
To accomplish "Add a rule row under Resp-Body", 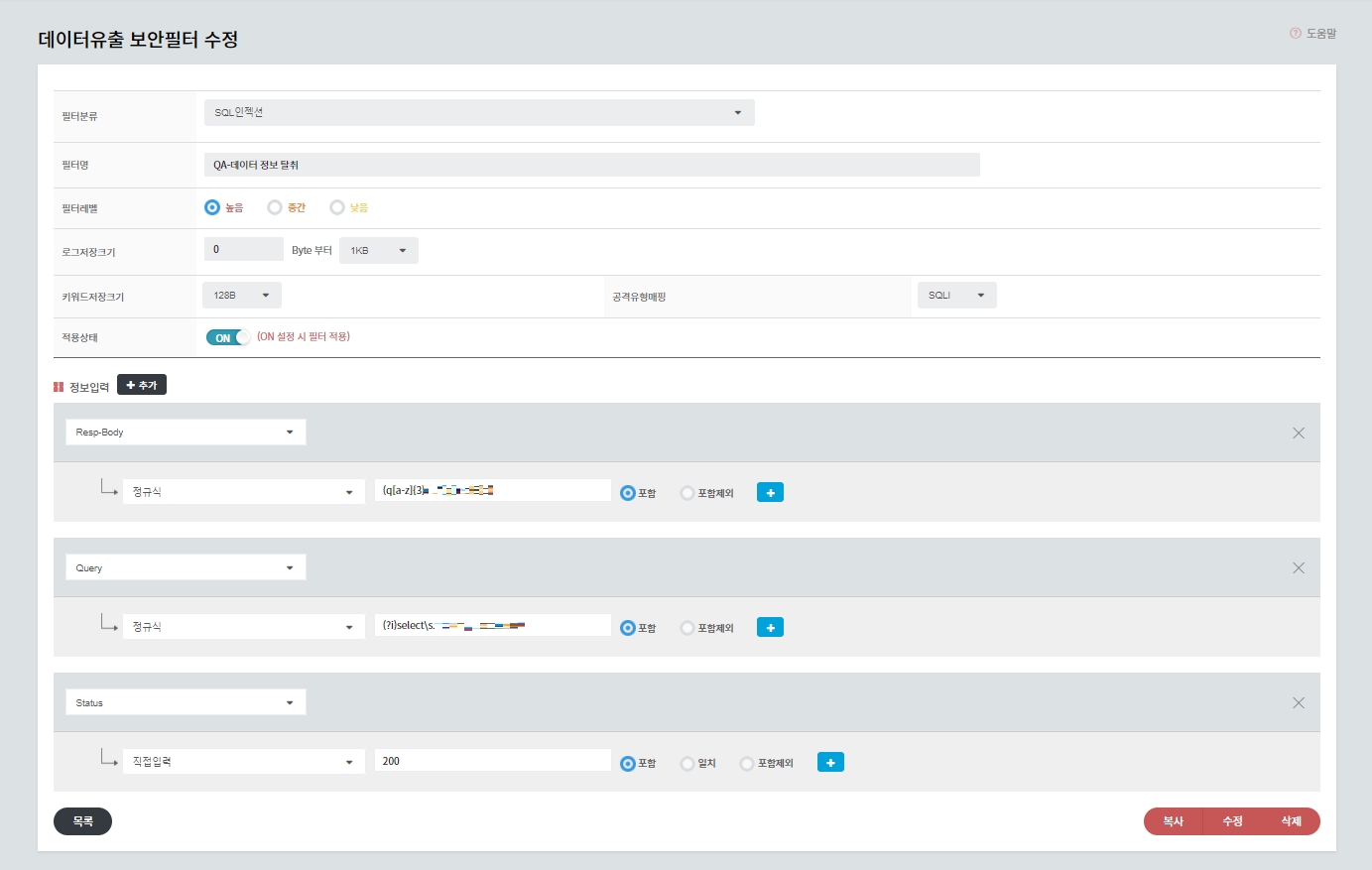I will [x=770, y=492].
